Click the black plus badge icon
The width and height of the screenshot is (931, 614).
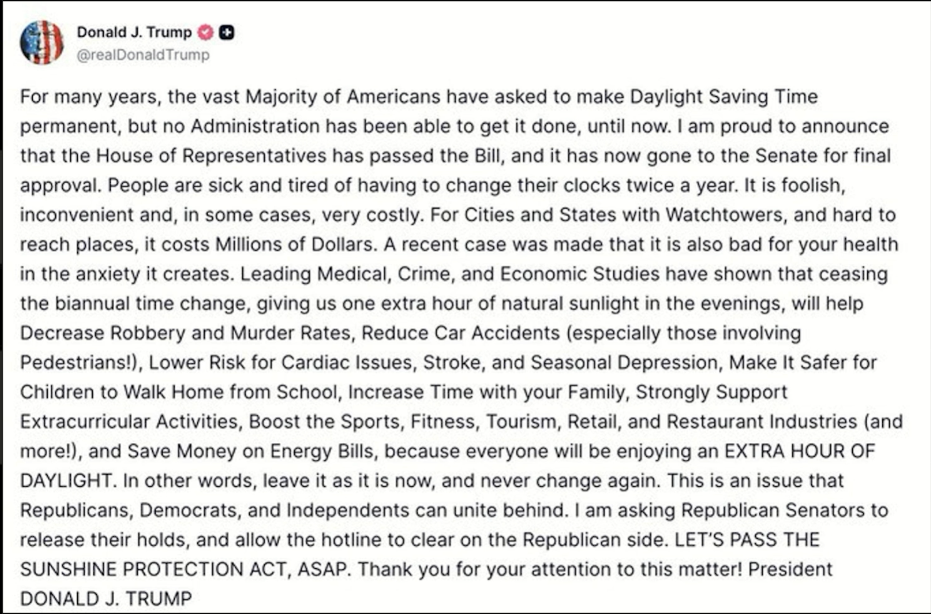(x=226, y=32)
